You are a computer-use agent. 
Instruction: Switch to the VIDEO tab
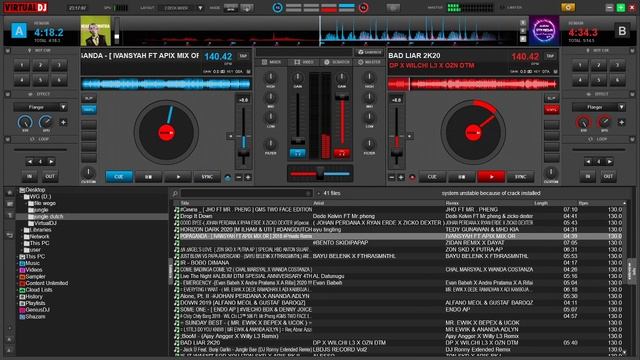(x=304, y=62)
